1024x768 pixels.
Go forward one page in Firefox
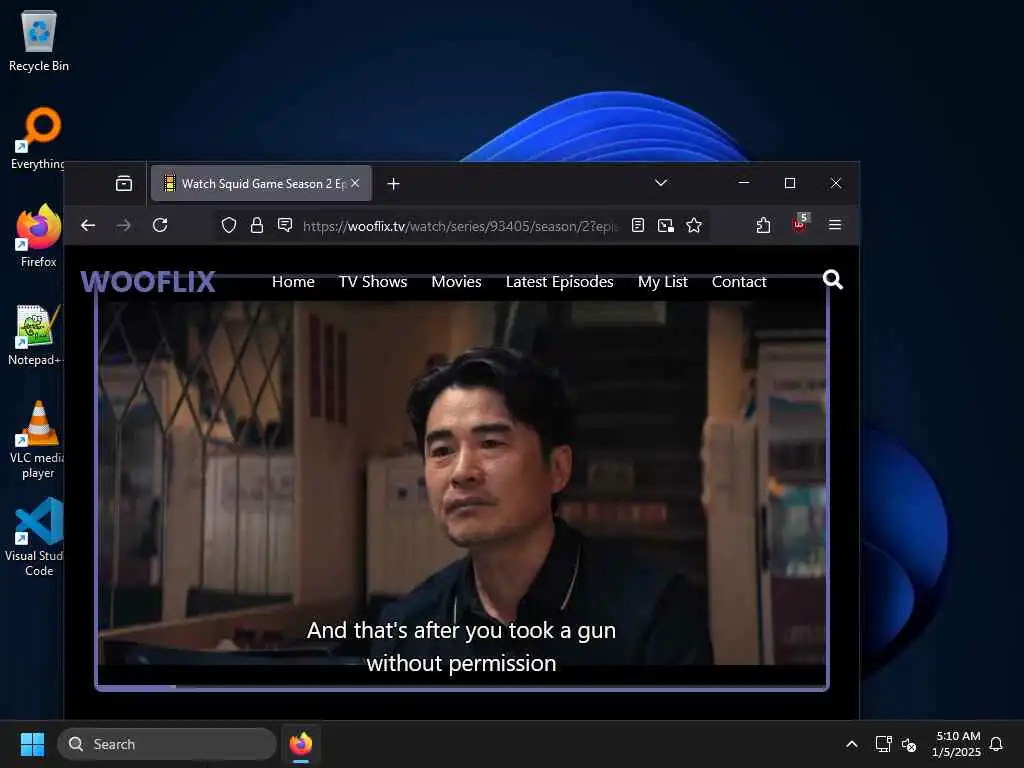[123, 225]
